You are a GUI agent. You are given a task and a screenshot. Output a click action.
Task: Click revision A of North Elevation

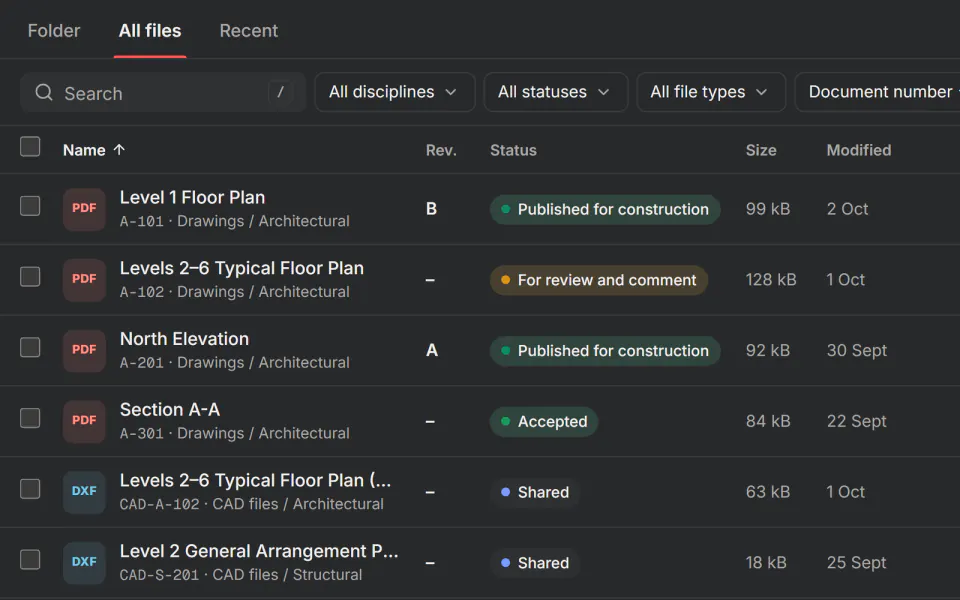[432, 350]
